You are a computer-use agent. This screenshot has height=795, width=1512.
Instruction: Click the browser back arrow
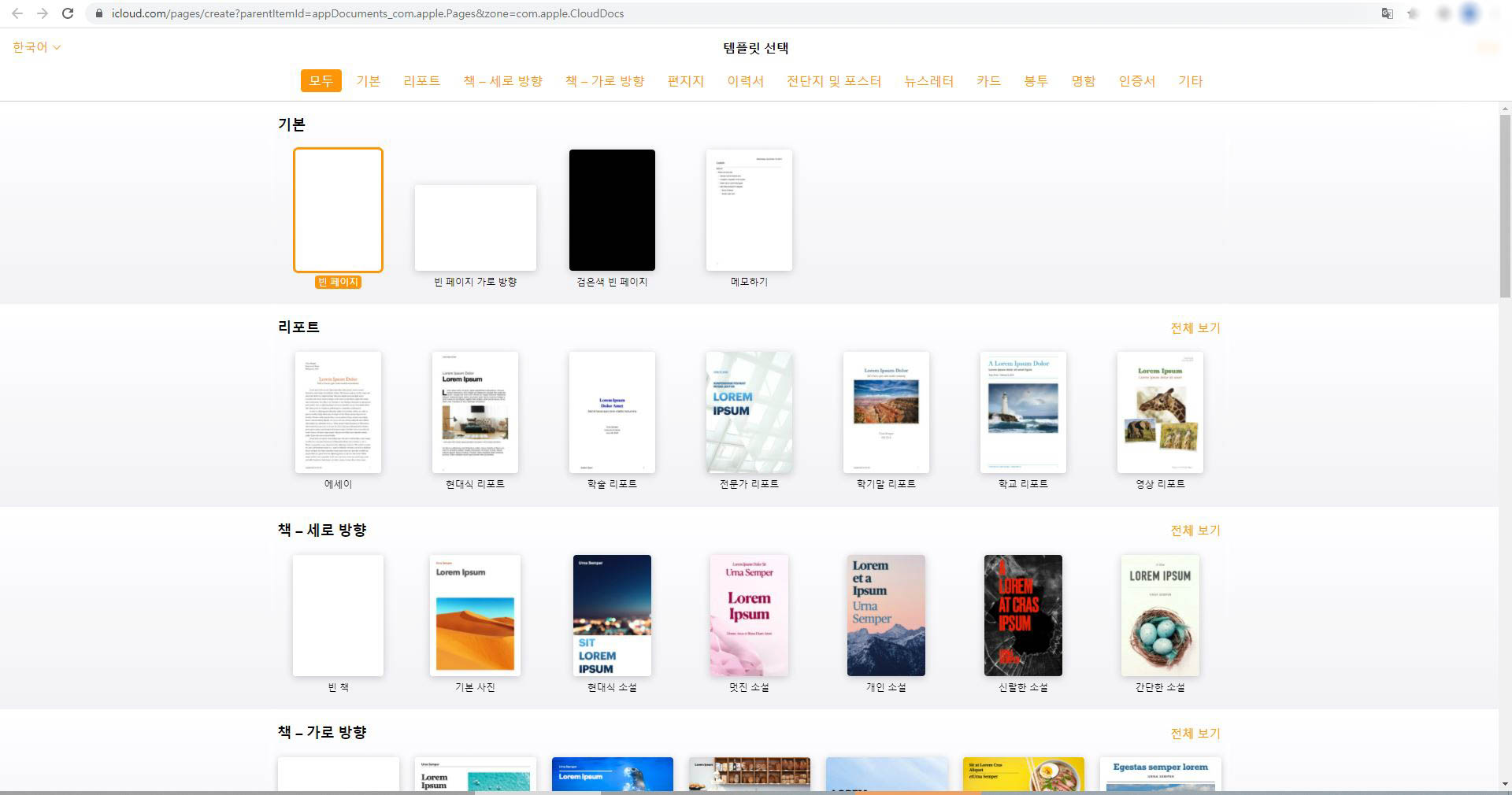pos(17,13)
